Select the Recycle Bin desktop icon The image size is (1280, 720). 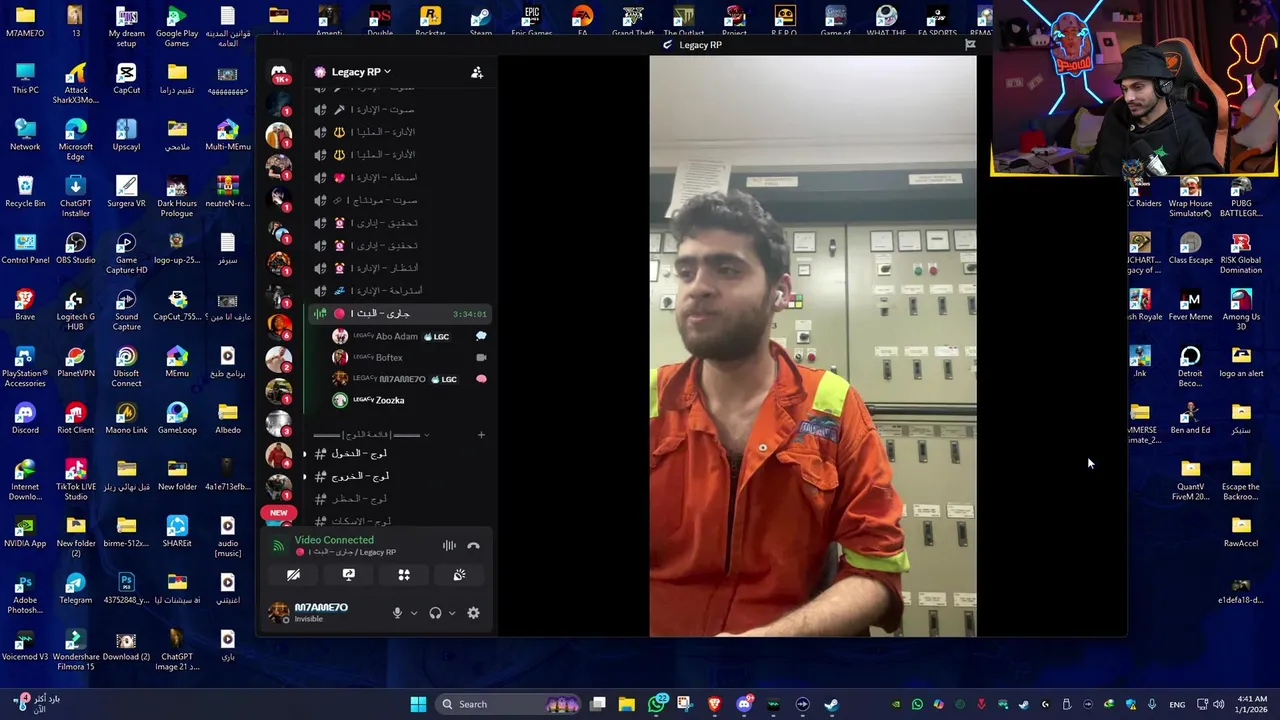coord(25,192)
